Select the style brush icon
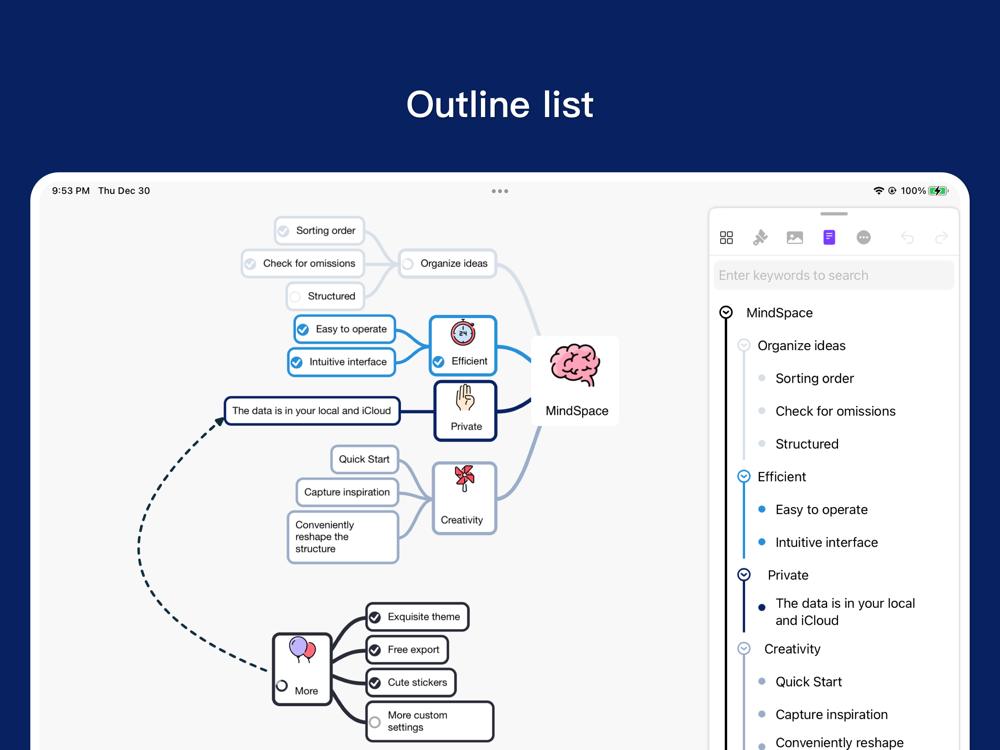This screenshot has height=750, width=1000. pyautogui.click(x=760, y=238)
